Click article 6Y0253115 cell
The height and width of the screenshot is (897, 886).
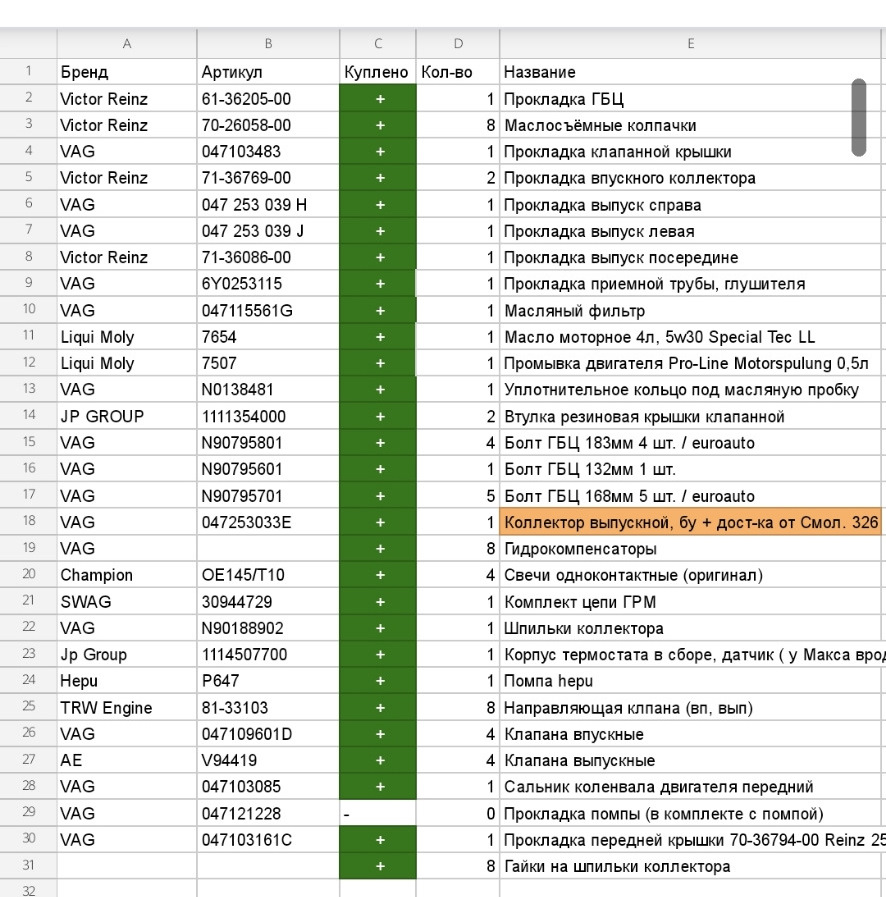[x=268, y=284]
